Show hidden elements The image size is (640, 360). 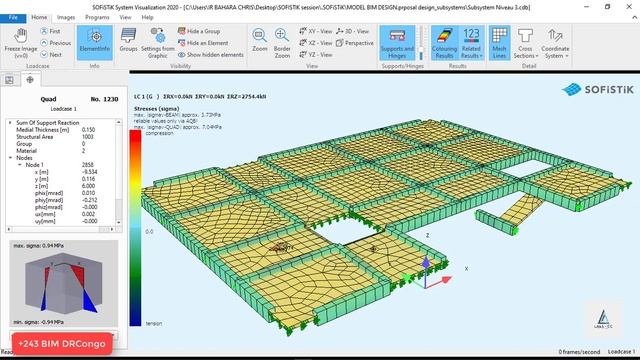[x=211, y=55]
